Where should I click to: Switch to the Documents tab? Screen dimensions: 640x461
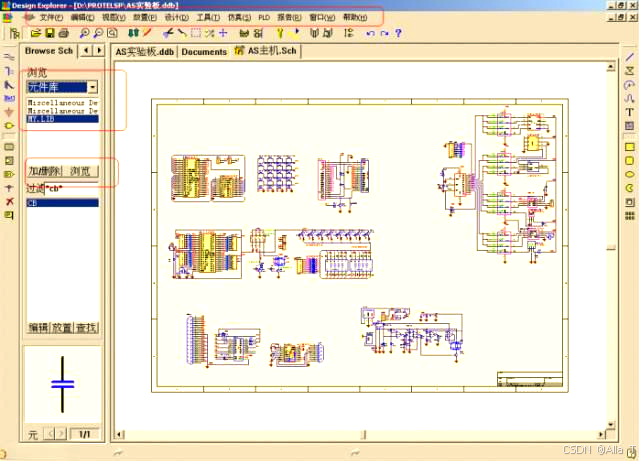[x=204, y=52]
